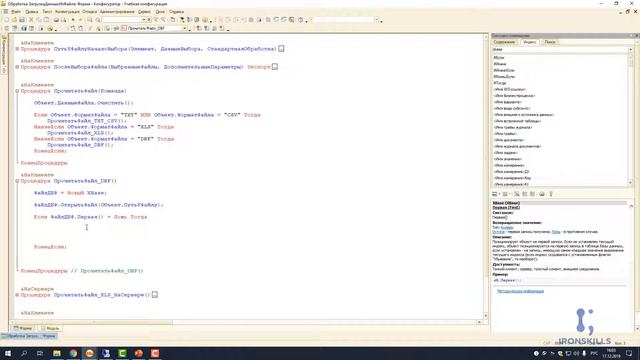Follow the Ложь link in help description
This screenshot has height=360, width=640.
(x=556, y=232)
